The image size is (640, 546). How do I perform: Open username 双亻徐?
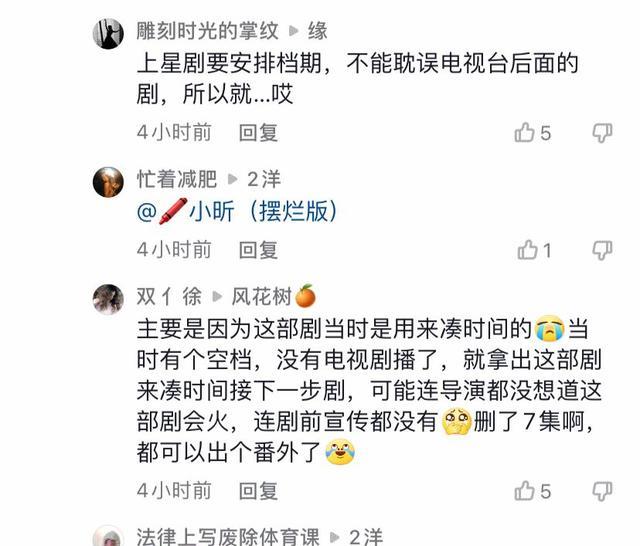tap(169, 296)
